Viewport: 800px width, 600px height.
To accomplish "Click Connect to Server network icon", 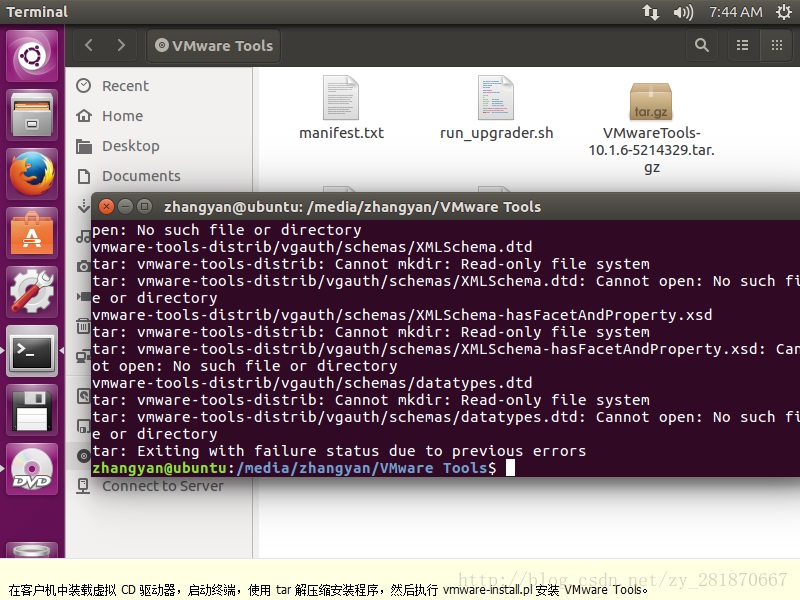I will point(83,486).
